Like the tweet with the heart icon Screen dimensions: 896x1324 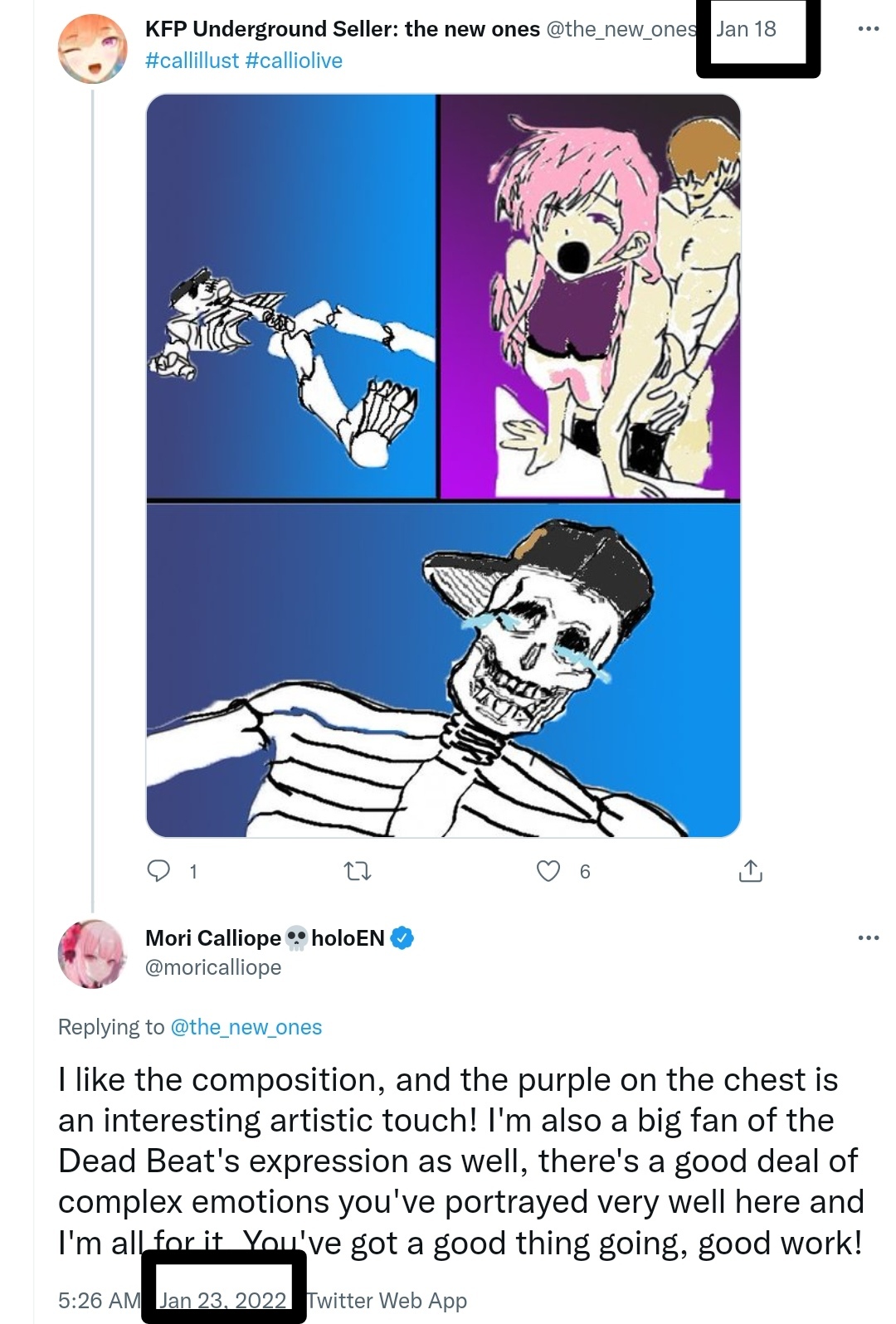(548, 870)
